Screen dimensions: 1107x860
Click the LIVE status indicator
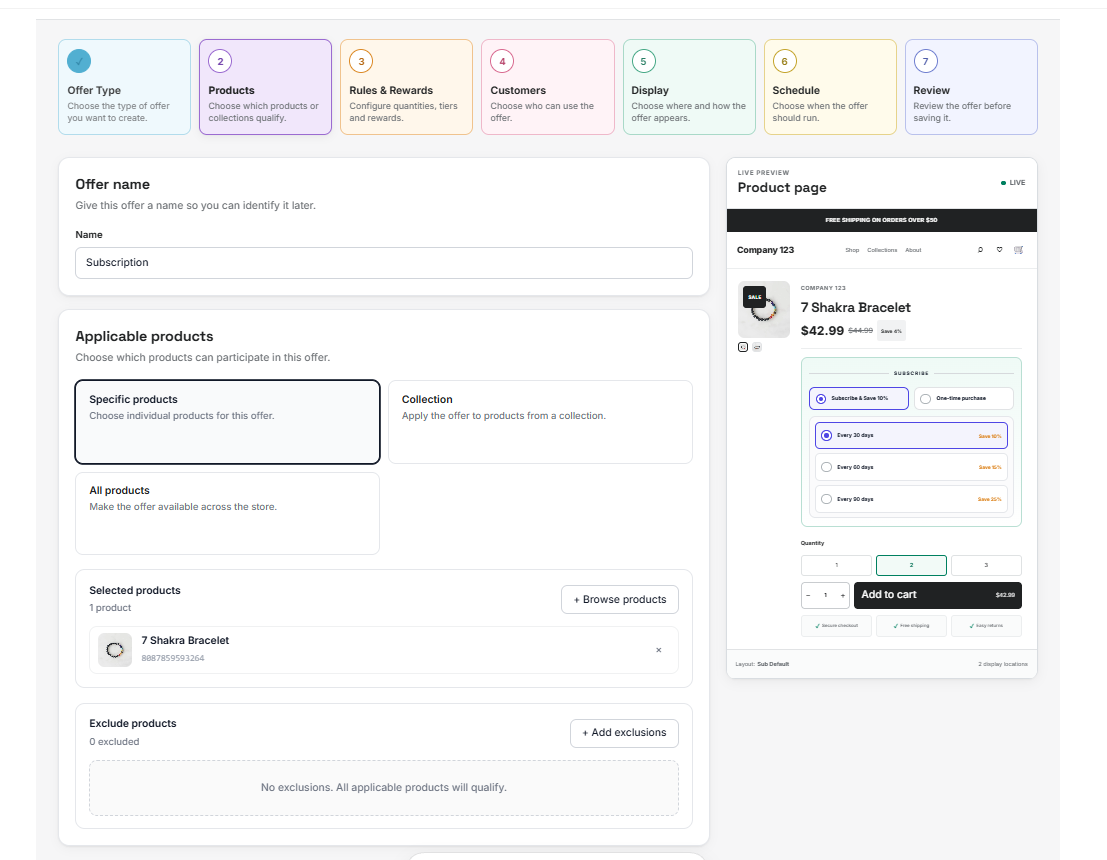(1013, 183)
